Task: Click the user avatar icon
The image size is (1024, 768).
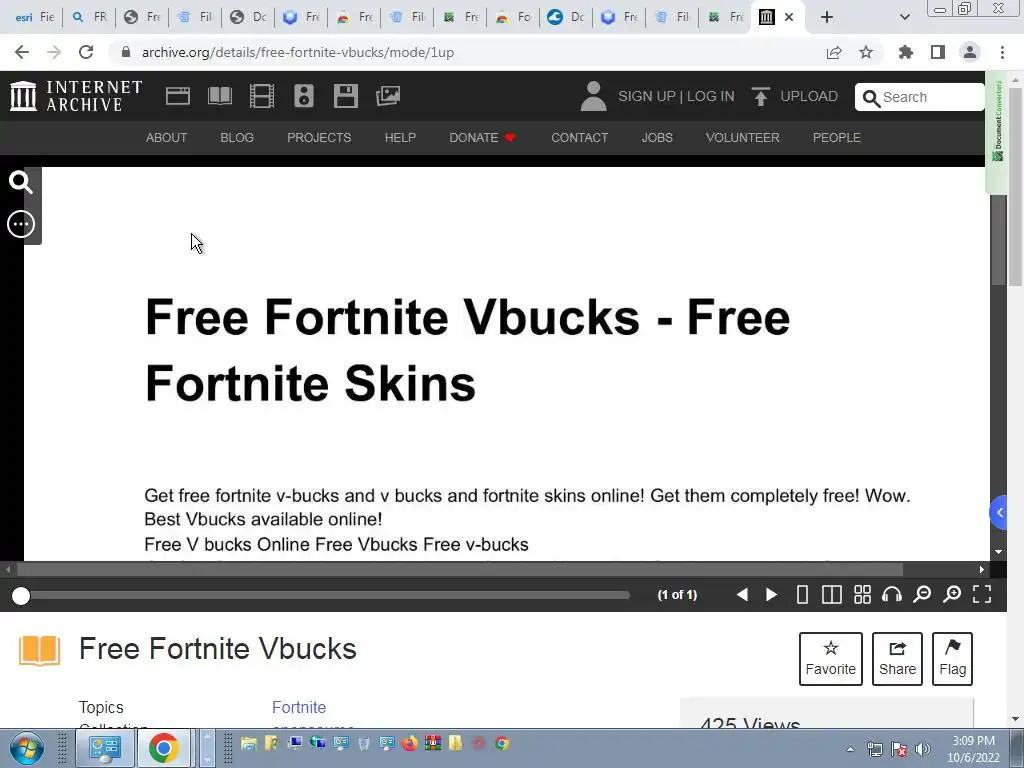Action: tap(593, 96)
